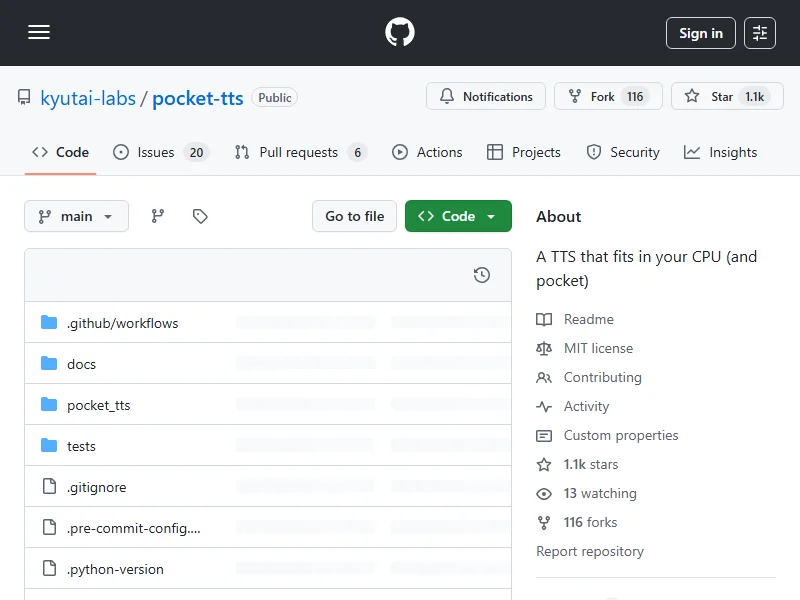800x600 pixels.
Task: Open commit history clock icon
Action: [x=482, y=275]
